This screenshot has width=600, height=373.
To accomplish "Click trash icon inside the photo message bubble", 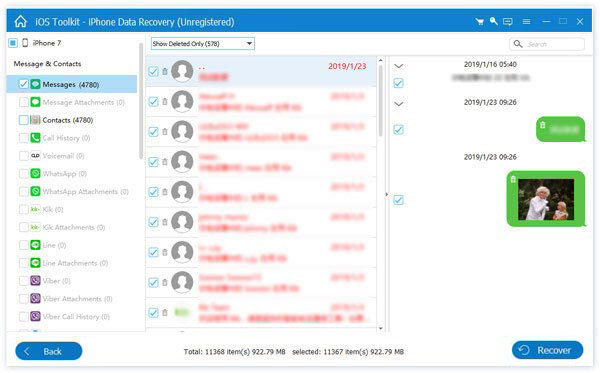I will point(514,179).
